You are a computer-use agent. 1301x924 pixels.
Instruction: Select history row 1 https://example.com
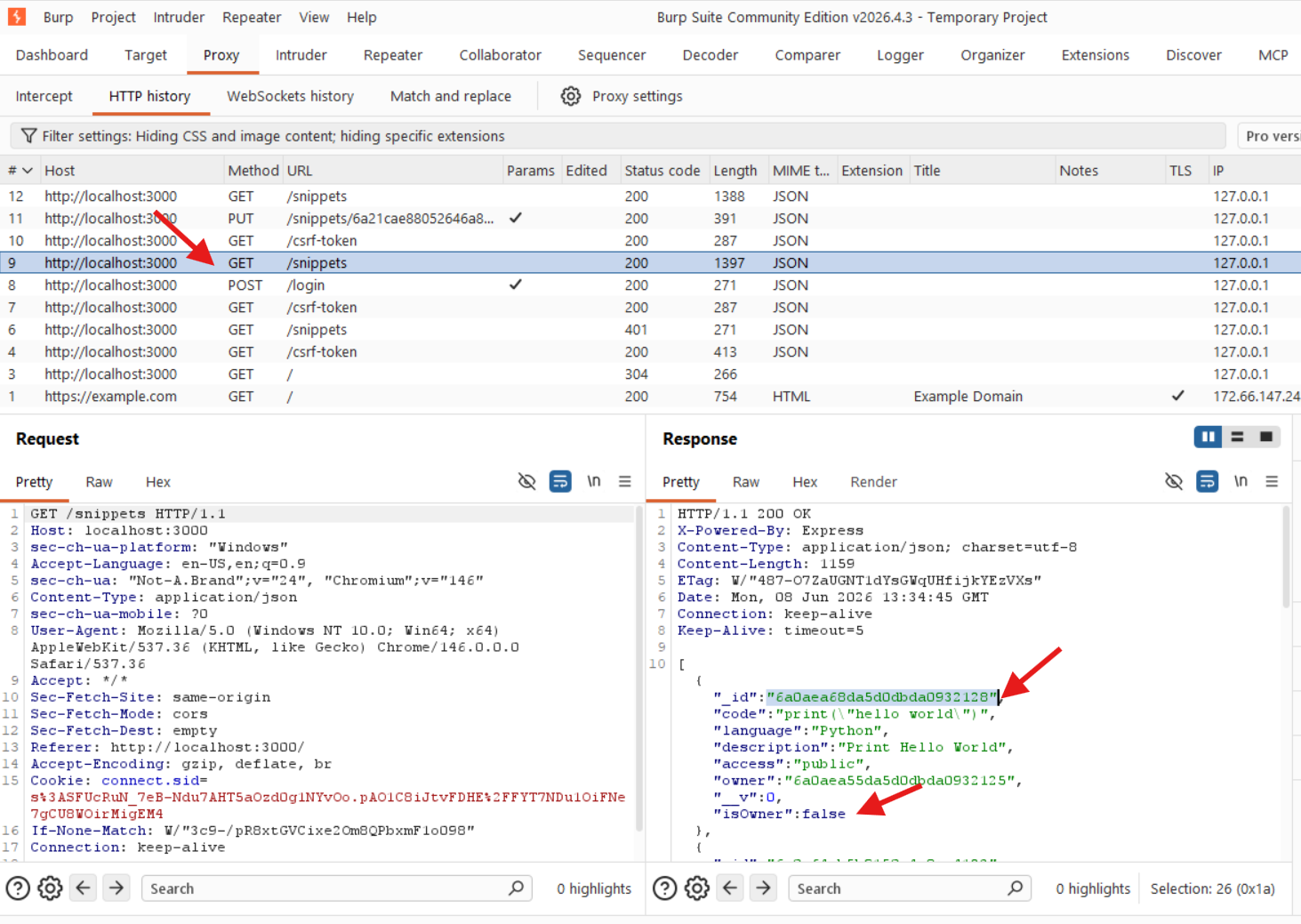650,397
